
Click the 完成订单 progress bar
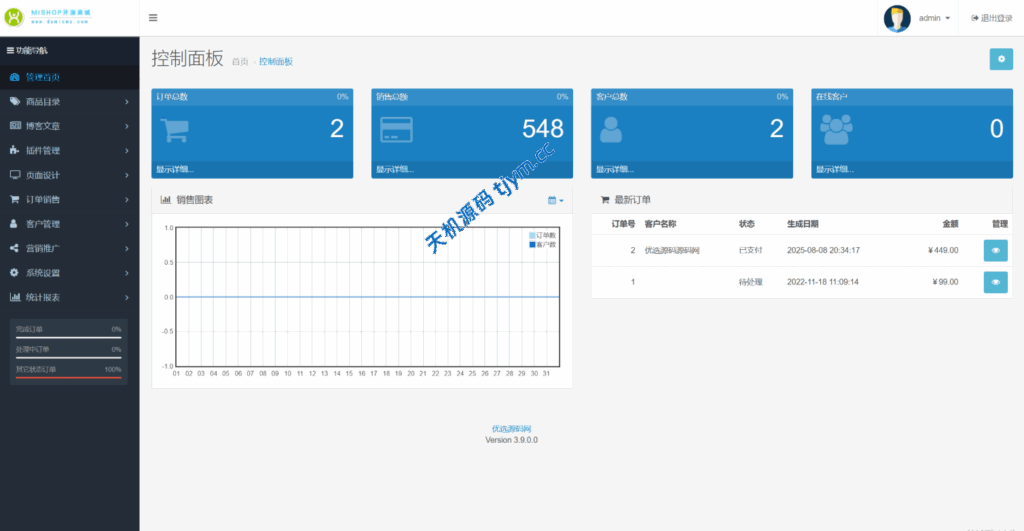coord(69,337)
